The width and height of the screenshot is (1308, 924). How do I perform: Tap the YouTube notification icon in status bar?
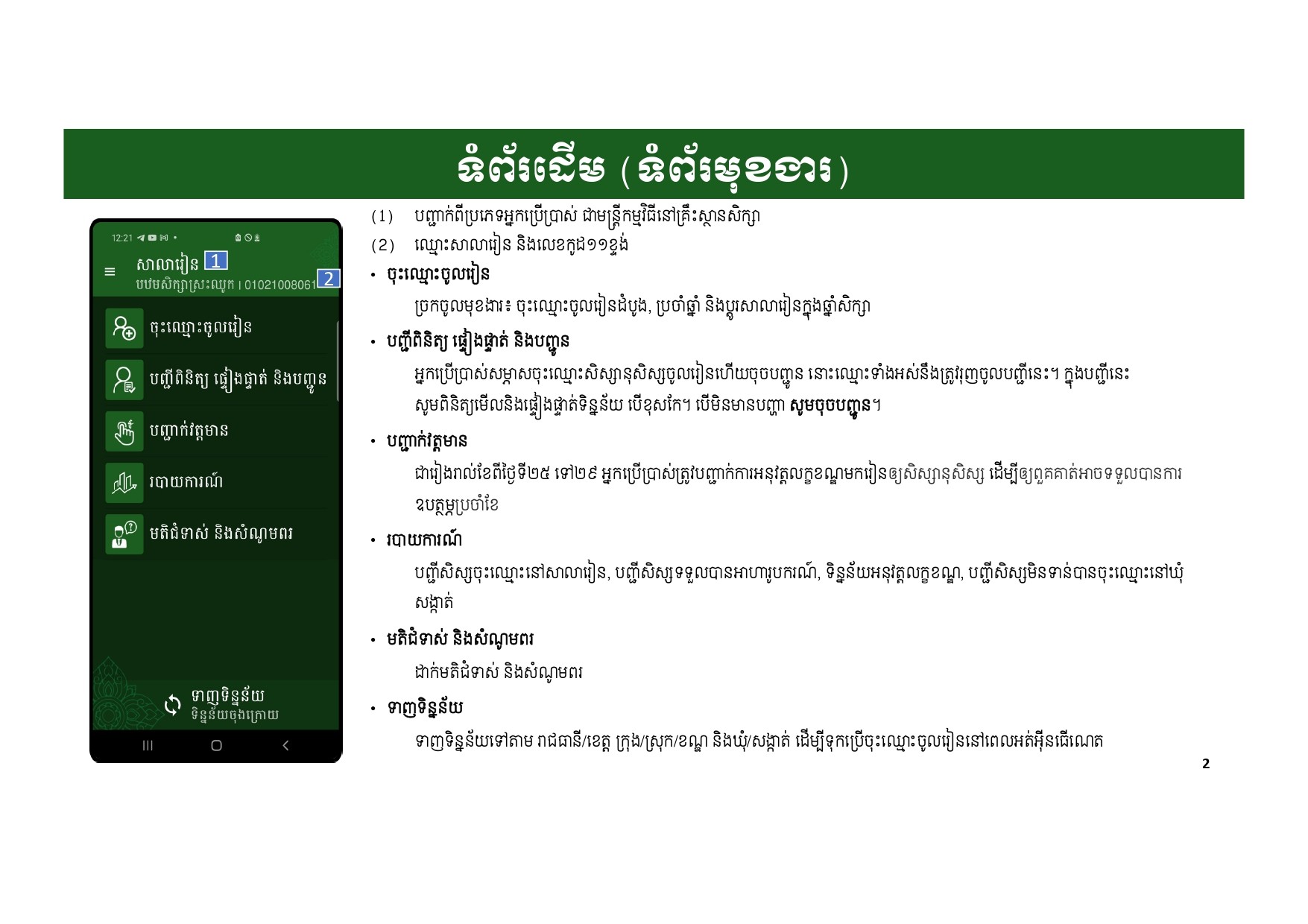tap(152, 238)
